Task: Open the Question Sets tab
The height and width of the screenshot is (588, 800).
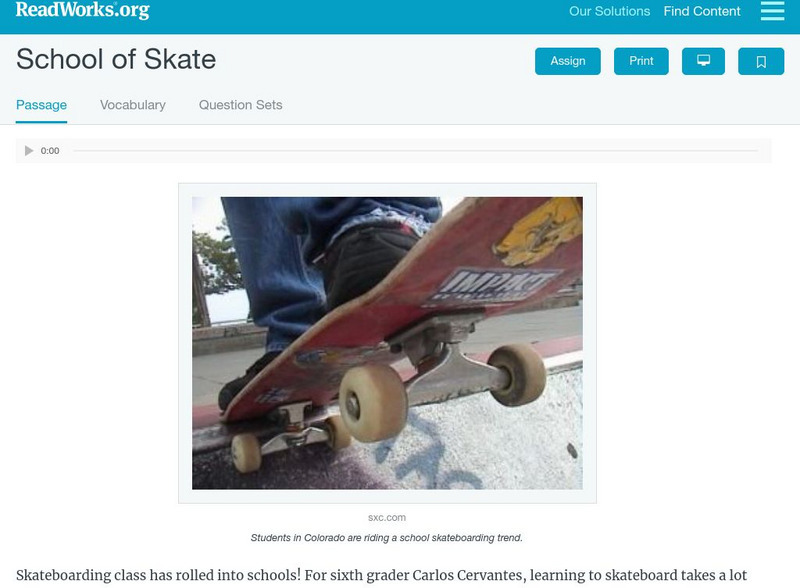Action: 240,105
